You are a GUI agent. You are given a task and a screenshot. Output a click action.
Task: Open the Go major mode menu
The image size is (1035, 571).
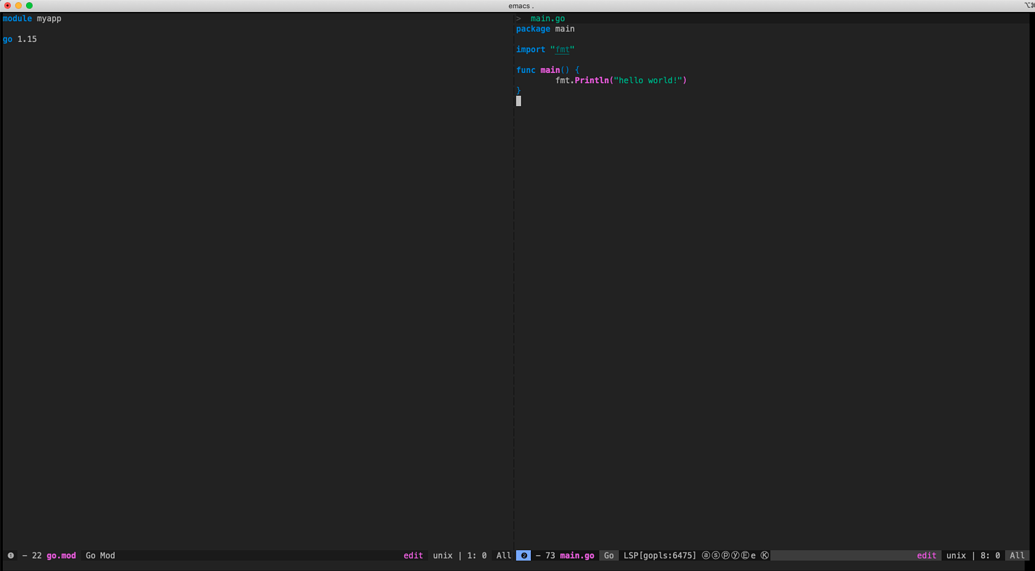click(x=609, y=556)
